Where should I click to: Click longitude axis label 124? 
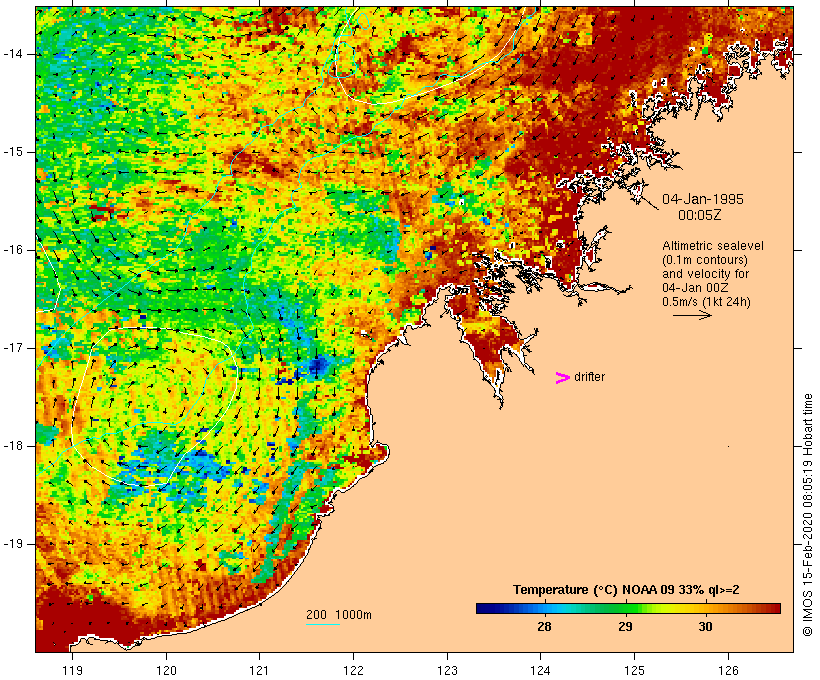[541, 670]
